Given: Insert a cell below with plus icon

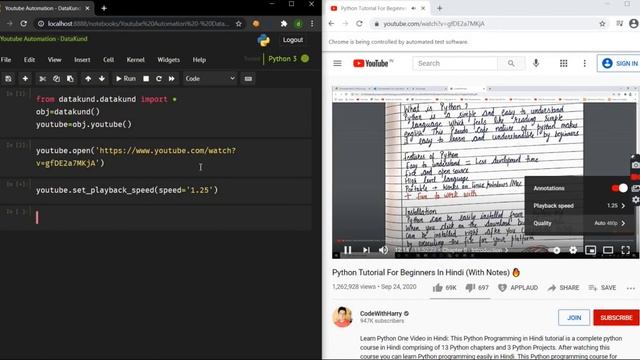Looking at the screenshot, I should 25,79.
